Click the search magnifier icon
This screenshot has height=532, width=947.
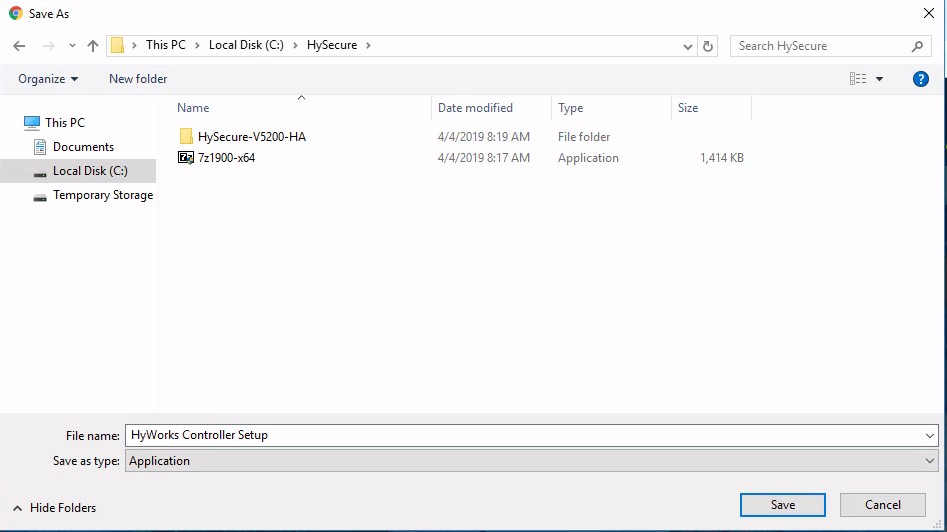pos(917,46)
